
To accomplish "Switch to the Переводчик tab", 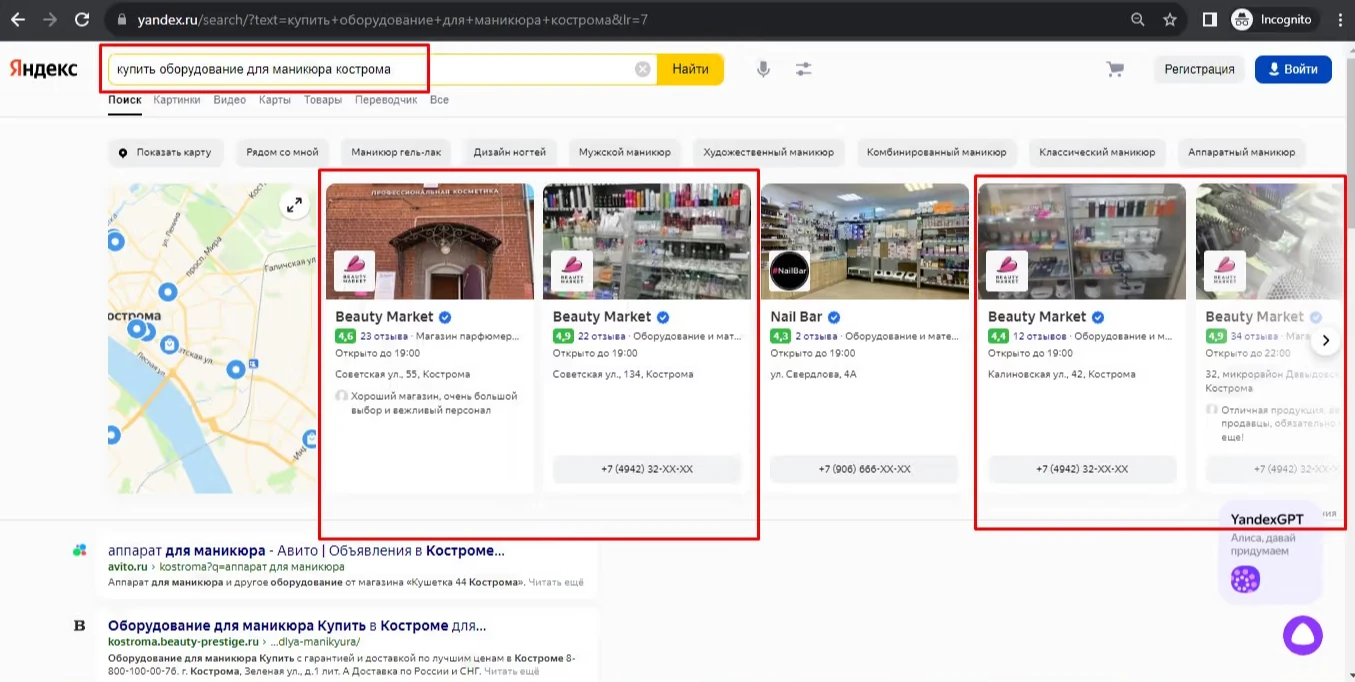I will click(386, 100).
